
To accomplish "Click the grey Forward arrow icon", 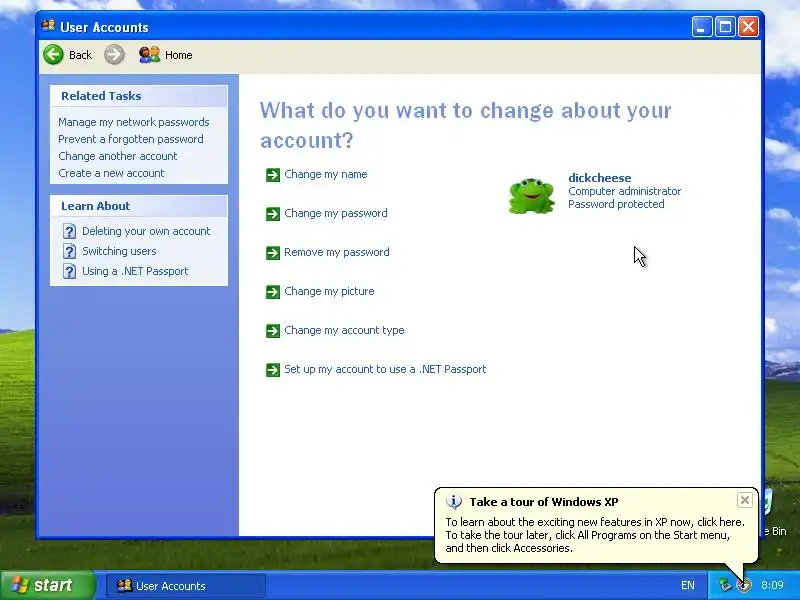I will (x=114, y=55).
